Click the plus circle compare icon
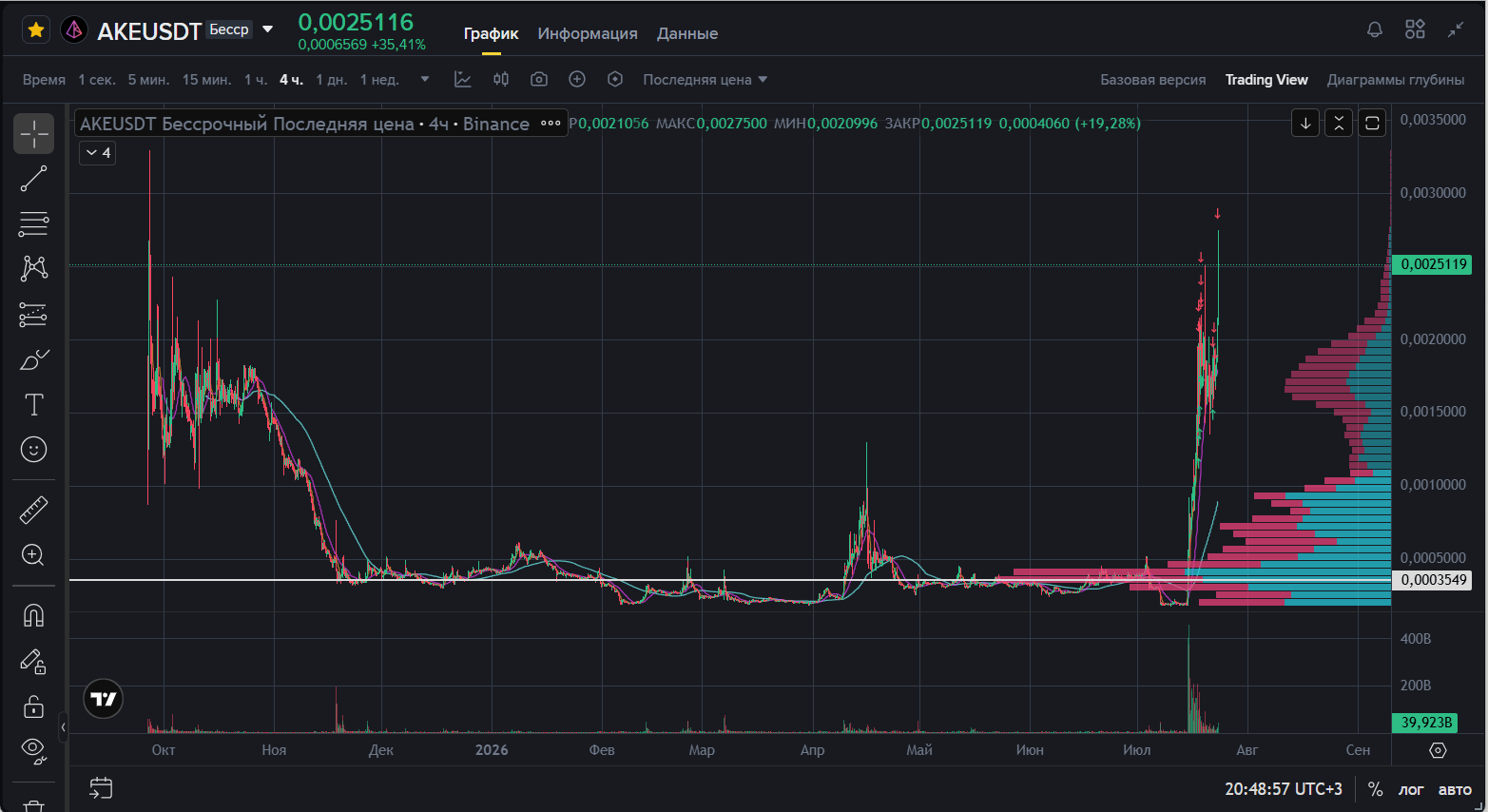This screenshot has height=812, width=1488. 577,80
